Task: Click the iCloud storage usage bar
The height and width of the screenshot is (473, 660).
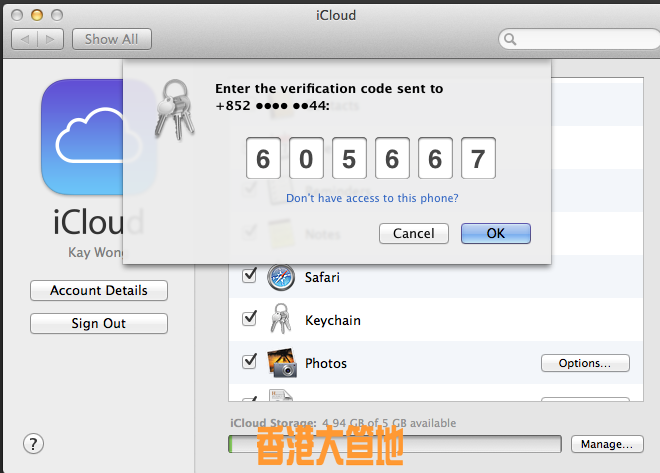Action: tap(395, 444)
